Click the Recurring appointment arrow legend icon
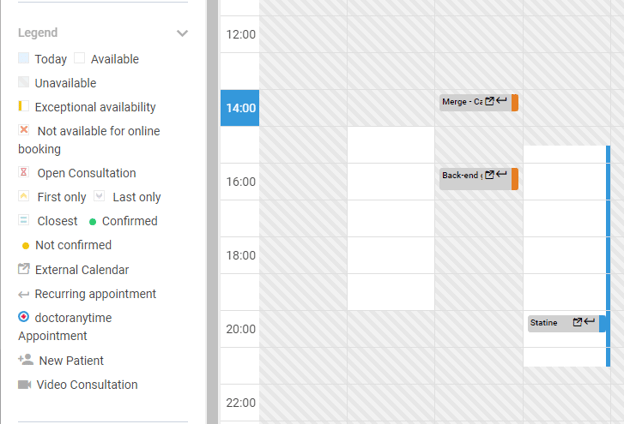The height and width of the screenshot is (424, 624). pyautogui.click(x=24, y=294)
